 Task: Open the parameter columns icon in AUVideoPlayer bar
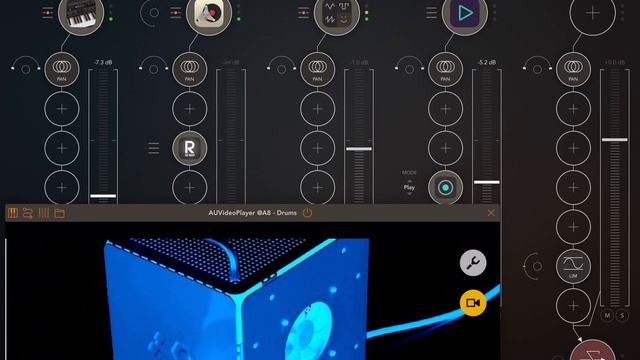pyautogui.click(x=44, y=213)
